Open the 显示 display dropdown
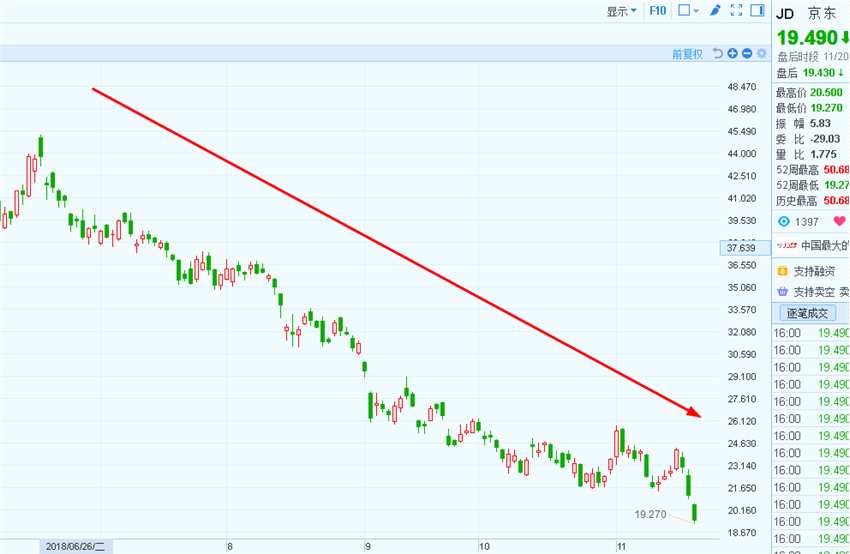The height and width of the screenshot is (554, 850). pyautogui.click(x=621, y=11)
